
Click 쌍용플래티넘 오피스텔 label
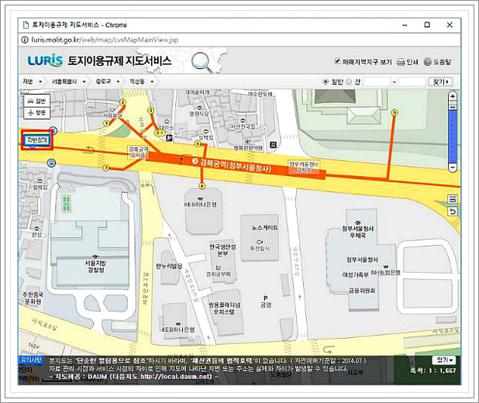224,308
